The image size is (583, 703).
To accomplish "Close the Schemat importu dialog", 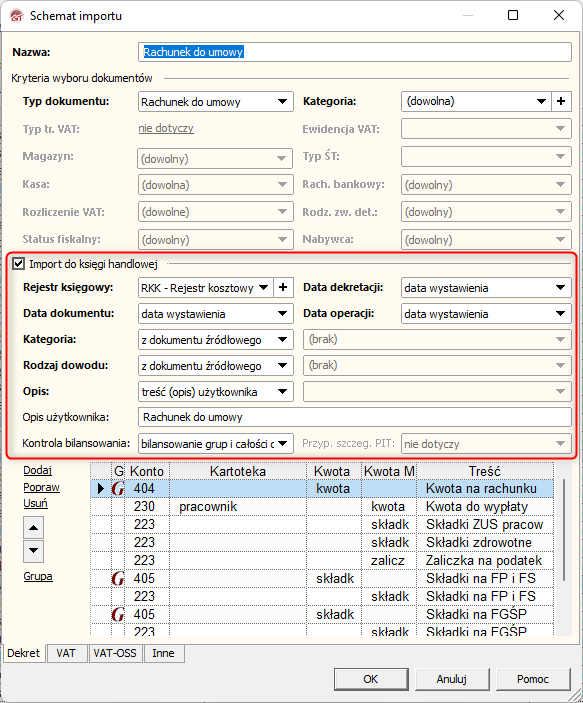I will (559, 15).
